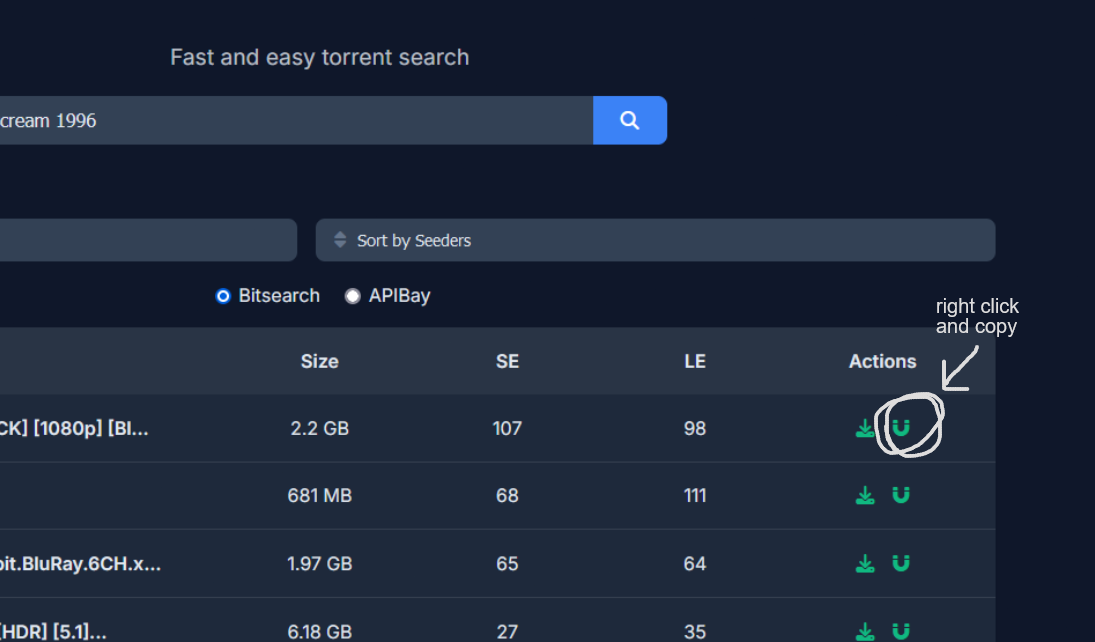Select the Bitsearch radio button

[x=223, y=296]
